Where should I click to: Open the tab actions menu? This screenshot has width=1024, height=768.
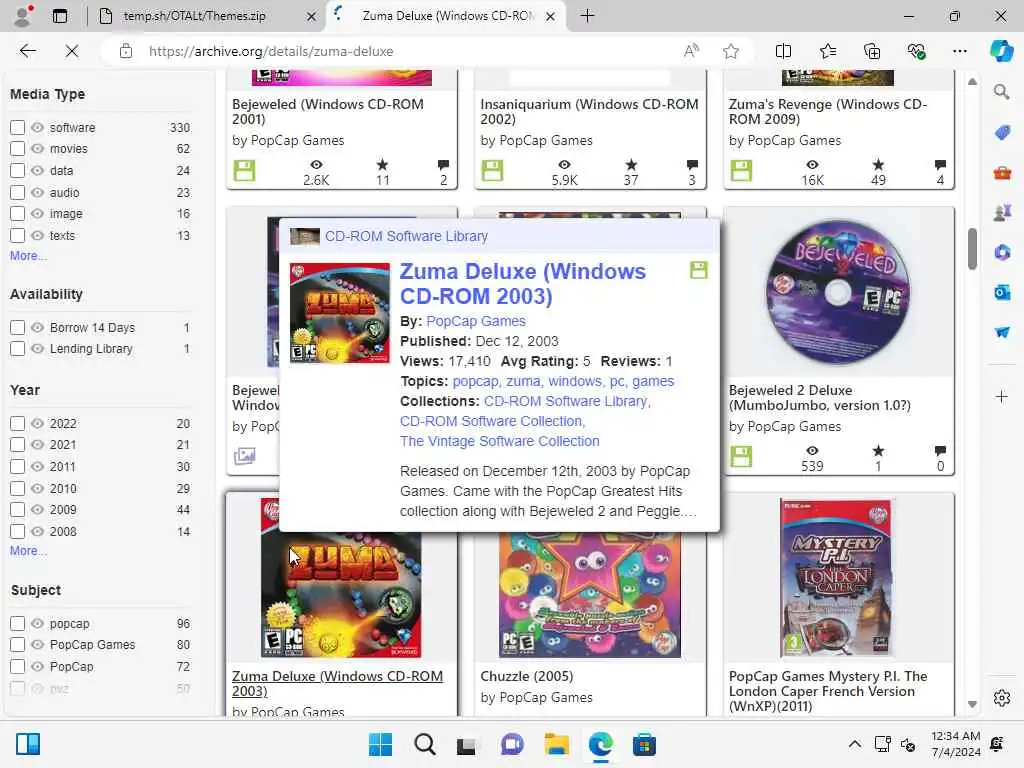[x=59, y=16]
